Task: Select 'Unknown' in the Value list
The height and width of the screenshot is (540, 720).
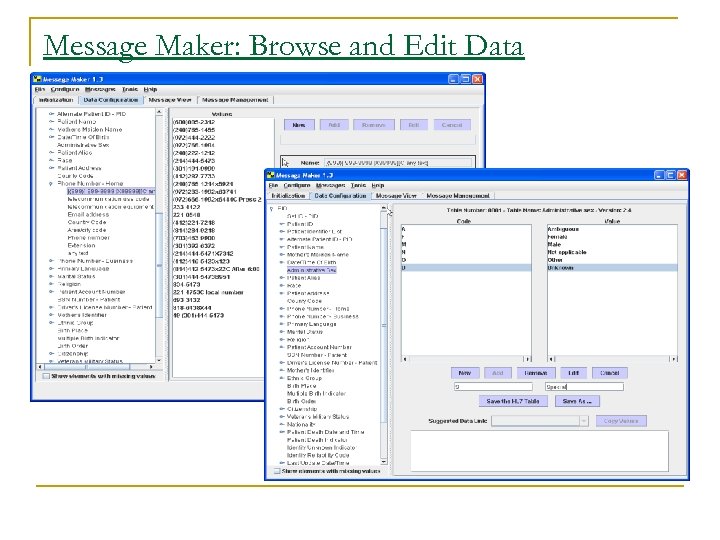Action: (612, 267)
